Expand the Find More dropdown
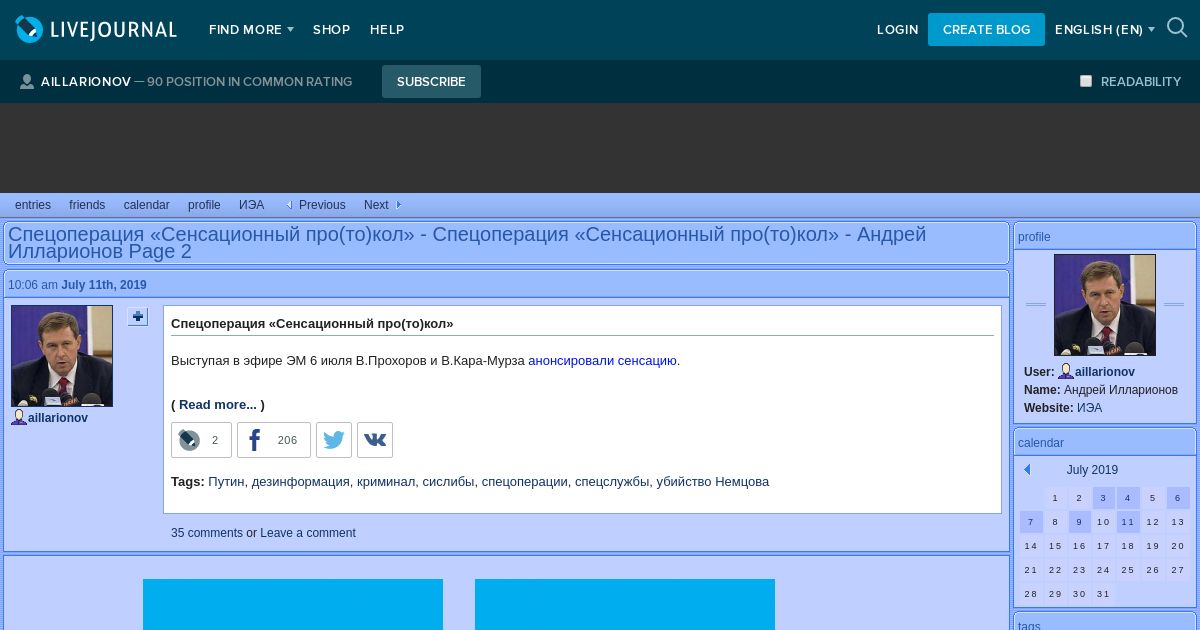This screenshot has height=630, width=1200. coord(251,30)
